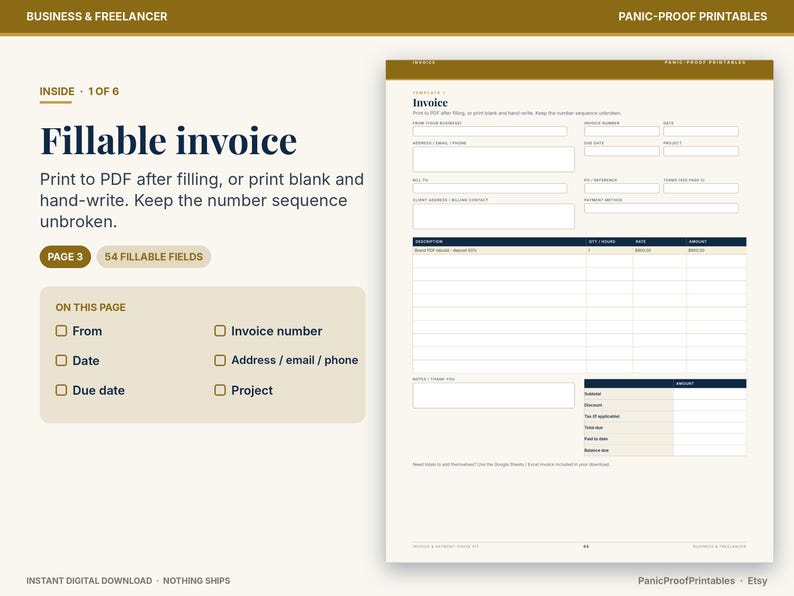This screenshot has height=596, width=794.
Task: Tick the Date checkbox
Action: click(x=61, y=361)
